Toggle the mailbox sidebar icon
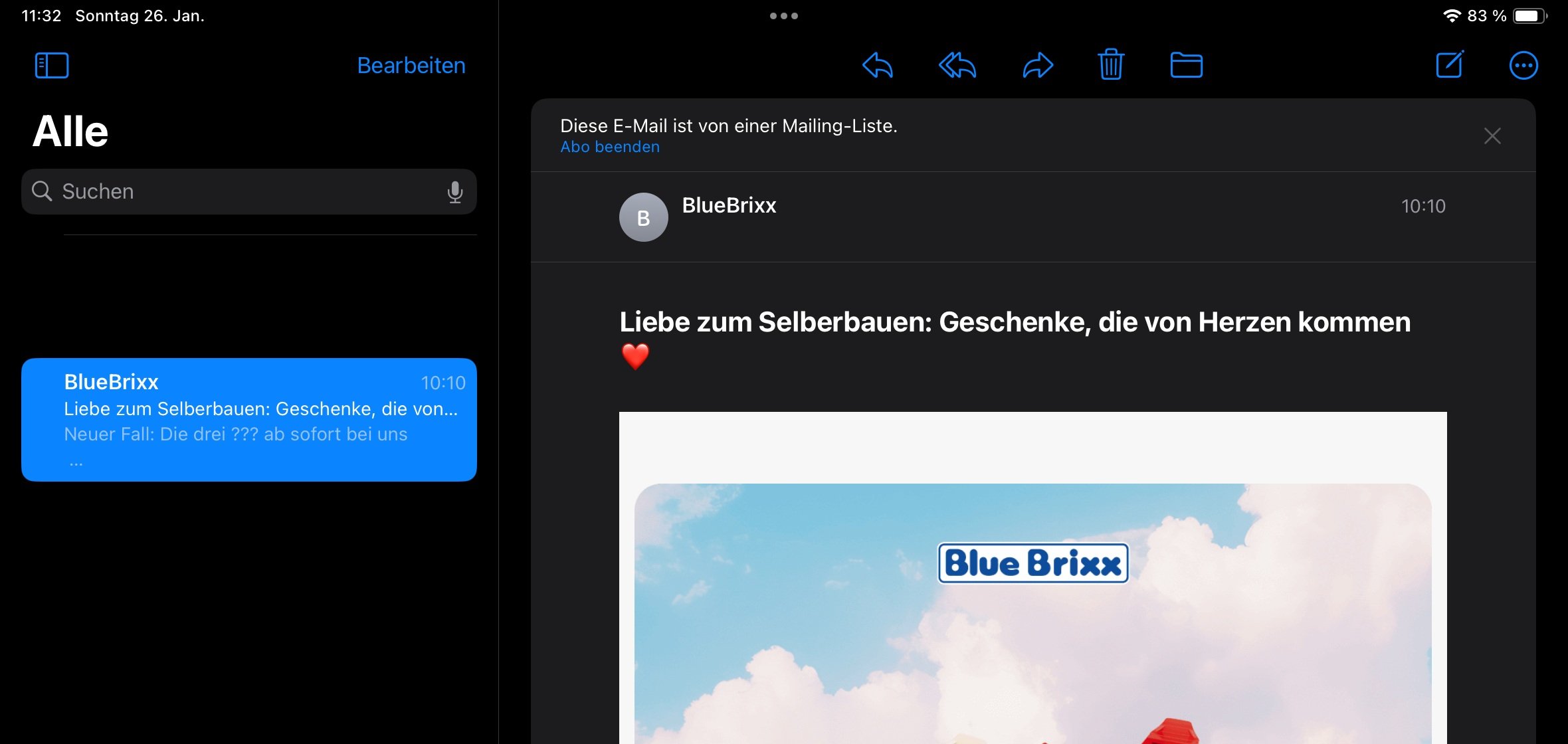 pyautogui.click(x=52, y=65)
